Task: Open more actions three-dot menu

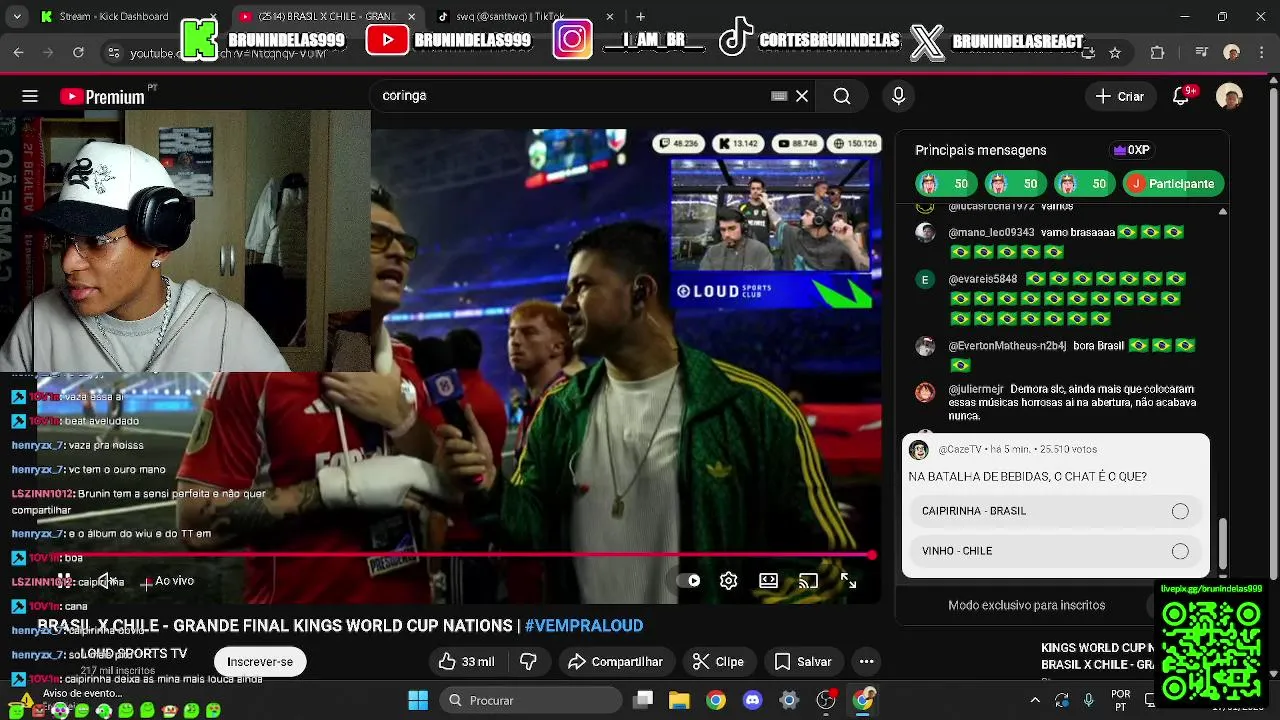Action: pos(866,662)
